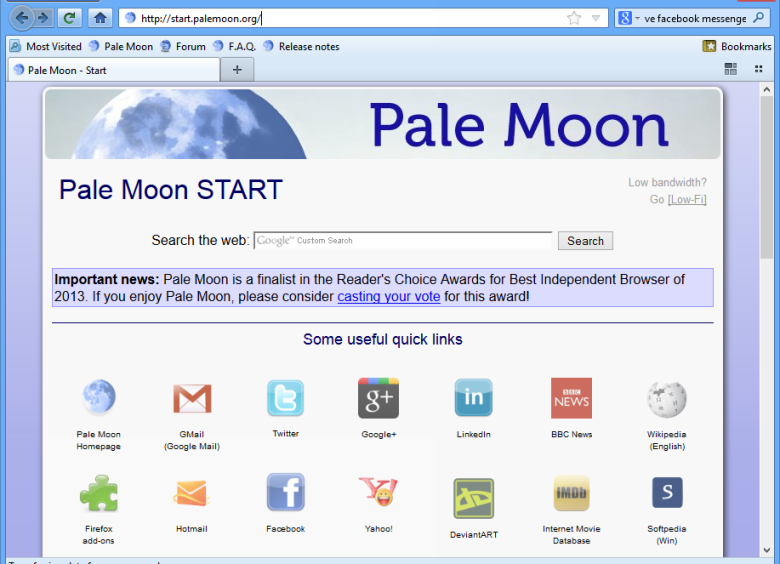780x564 pixels.
Task: Go to the browser Home icon
Action: pos(100,18)
